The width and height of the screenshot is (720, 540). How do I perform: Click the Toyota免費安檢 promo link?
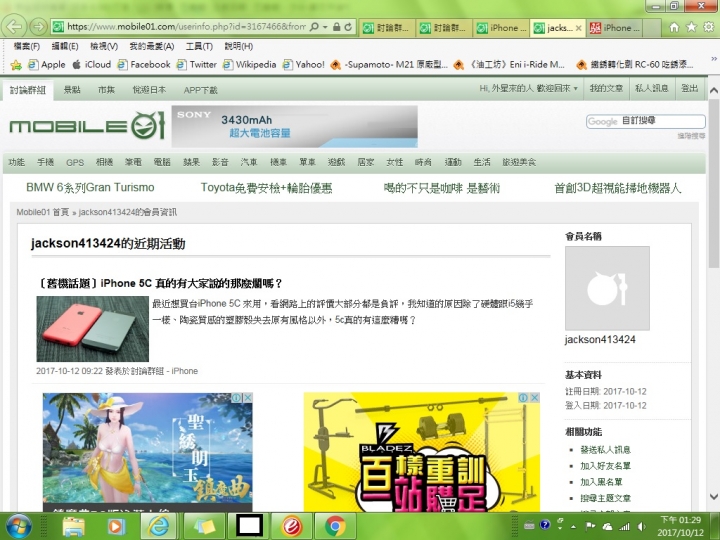[266, 188]
